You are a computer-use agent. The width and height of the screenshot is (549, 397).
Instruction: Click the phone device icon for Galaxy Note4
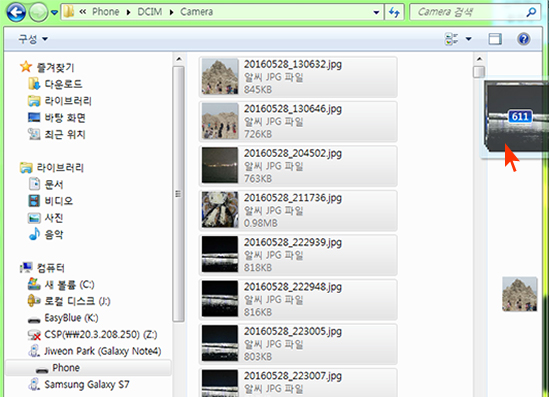[x=34, y=351]
